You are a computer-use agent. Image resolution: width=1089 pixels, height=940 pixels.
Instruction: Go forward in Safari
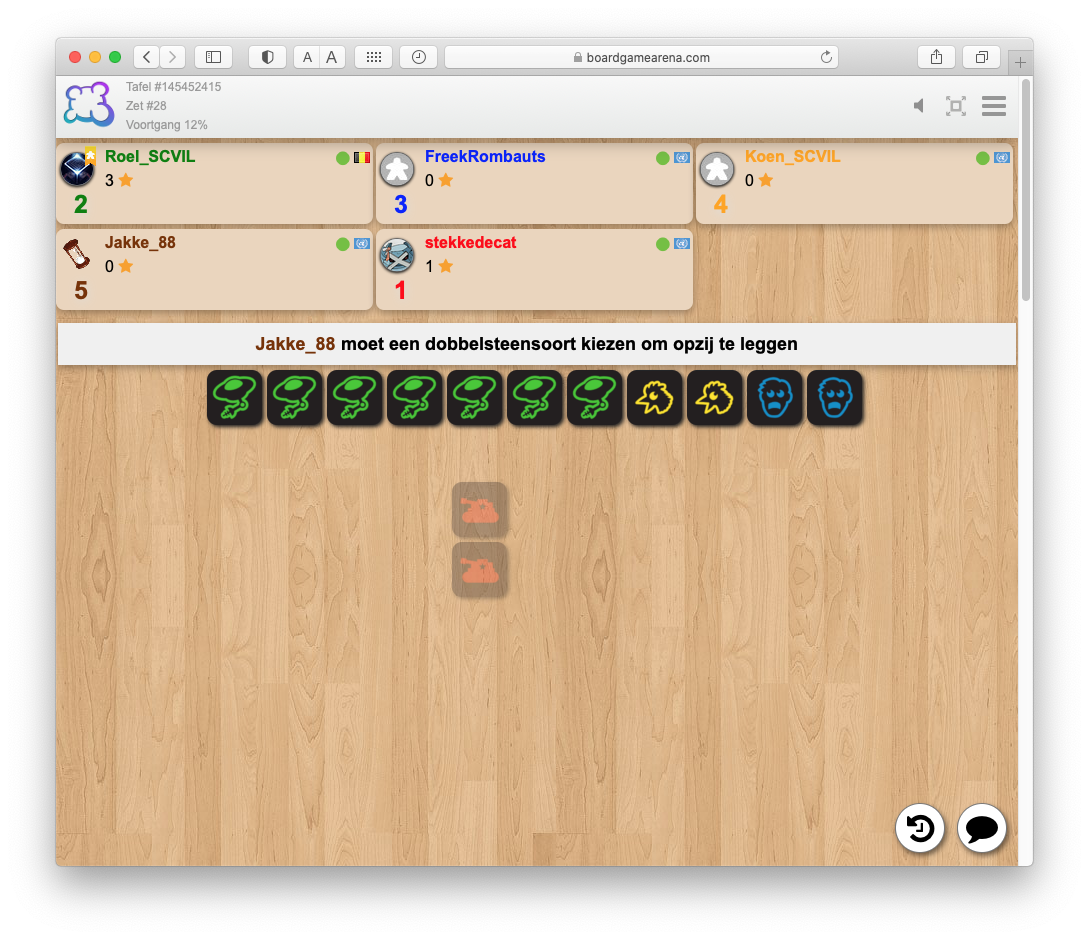click(x=172, y=57)
